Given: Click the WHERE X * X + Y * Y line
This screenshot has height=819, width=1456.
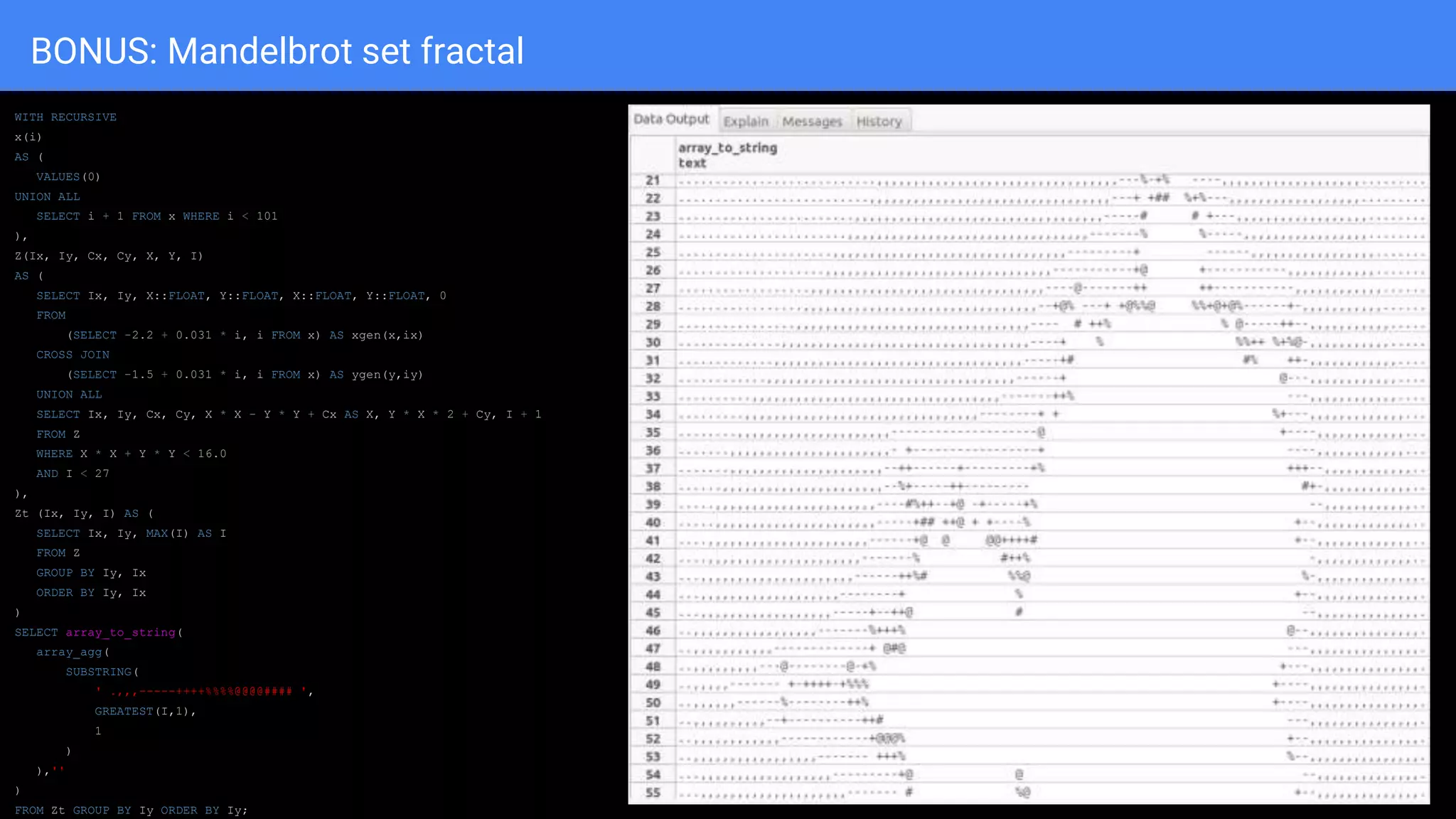Looking at the screenshot, I should point(132,454).
